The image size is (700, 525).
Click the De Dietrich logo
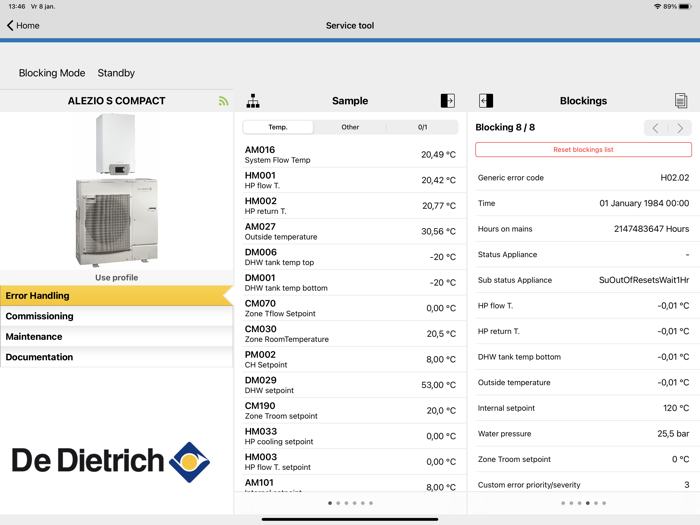click(111, 462)
